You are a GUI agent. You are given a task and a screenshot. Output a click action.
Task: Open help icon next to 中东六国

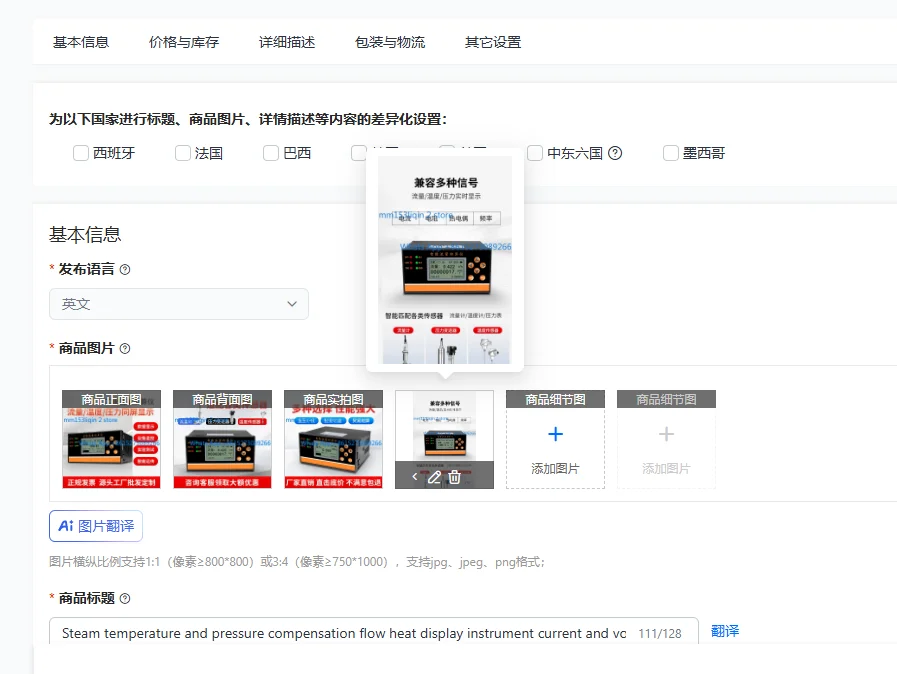tap(615, 153)
